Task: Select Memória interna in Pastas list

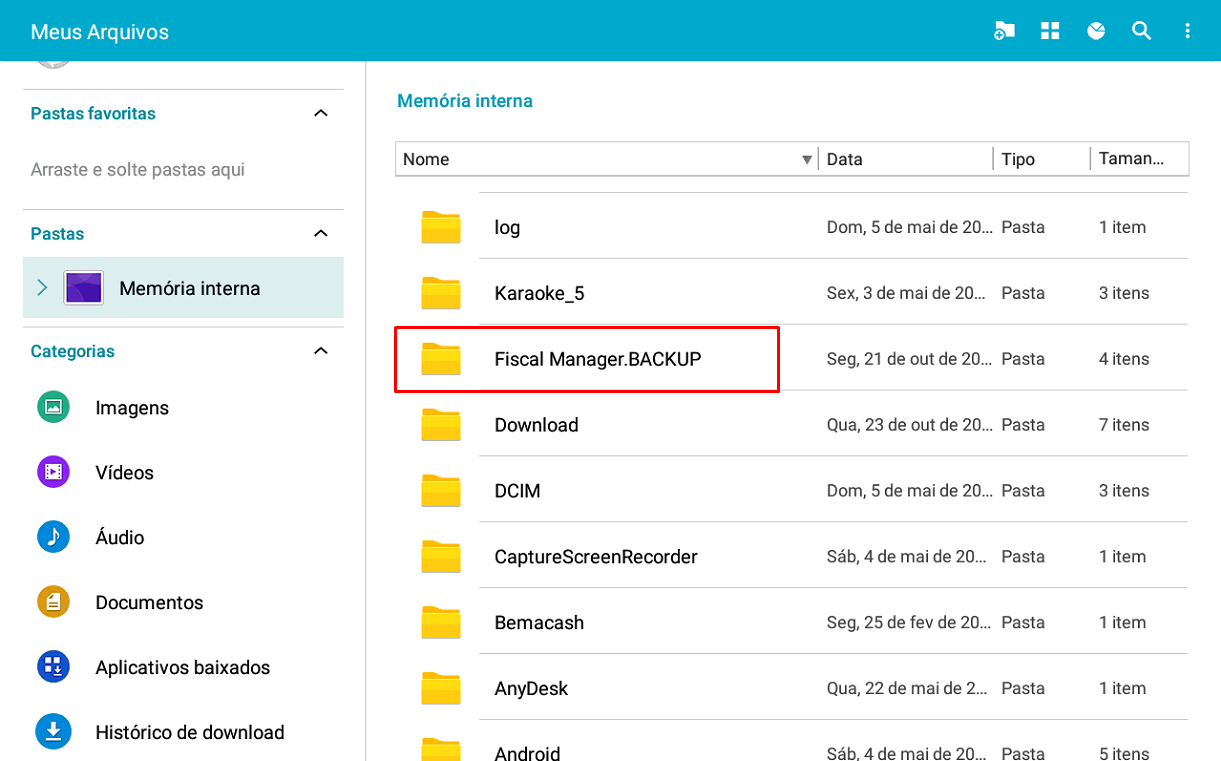Action: click(183, 288)
